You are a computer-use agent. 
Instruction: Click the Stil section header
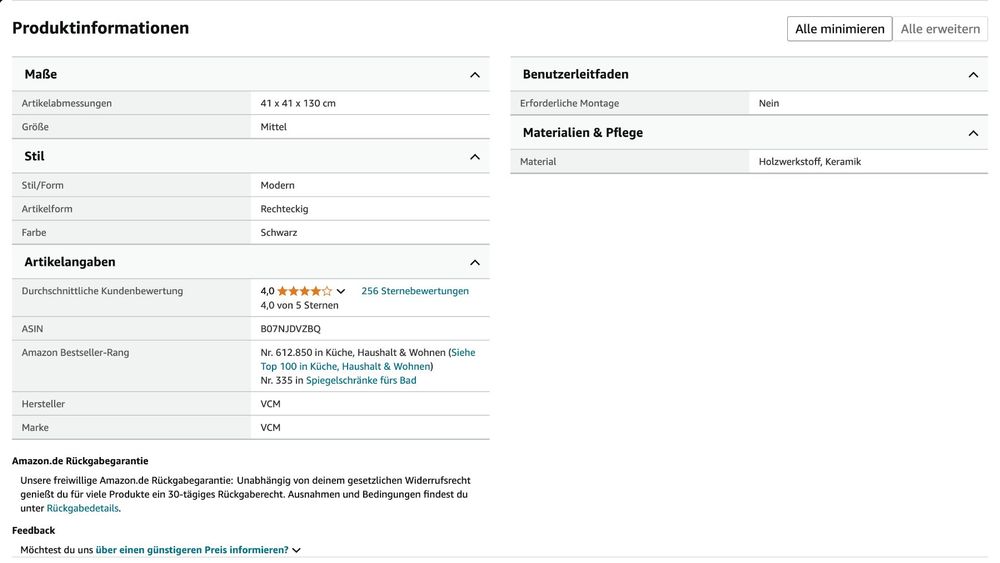pos(251,156)
